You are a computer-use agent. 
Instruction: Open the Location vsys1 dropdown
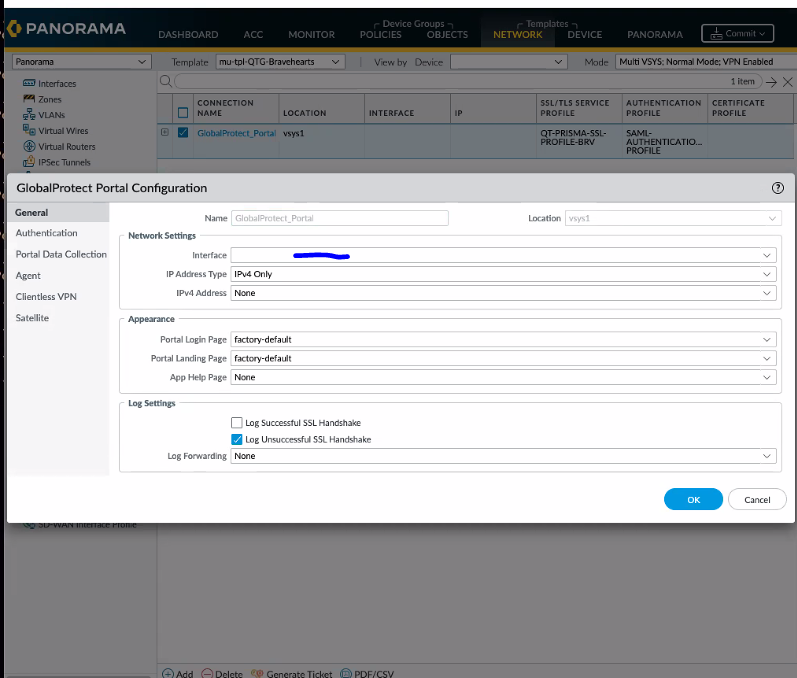point(673,218)
